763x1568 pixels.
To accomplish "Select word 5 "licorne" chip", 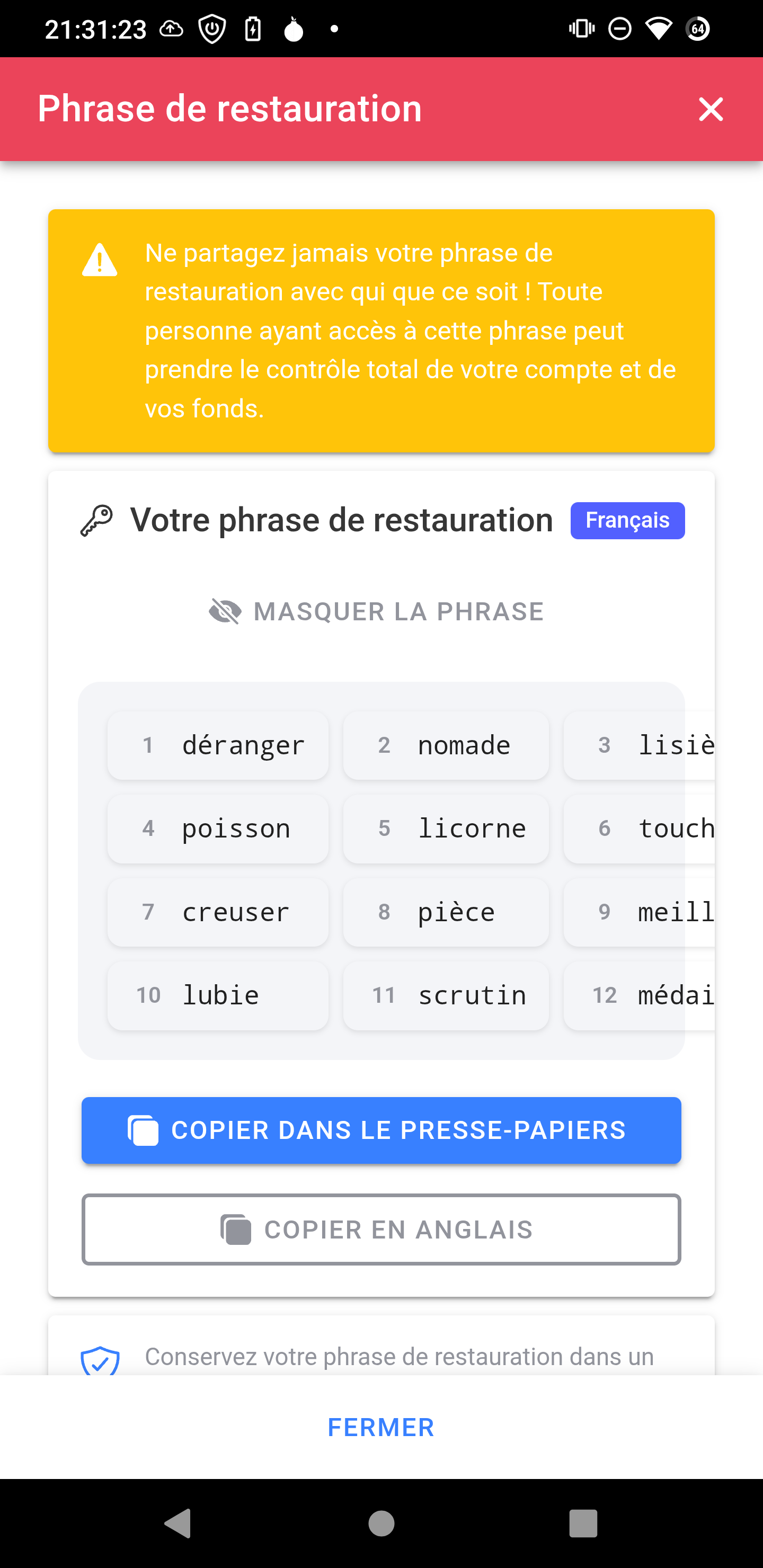I will (446, 829).
